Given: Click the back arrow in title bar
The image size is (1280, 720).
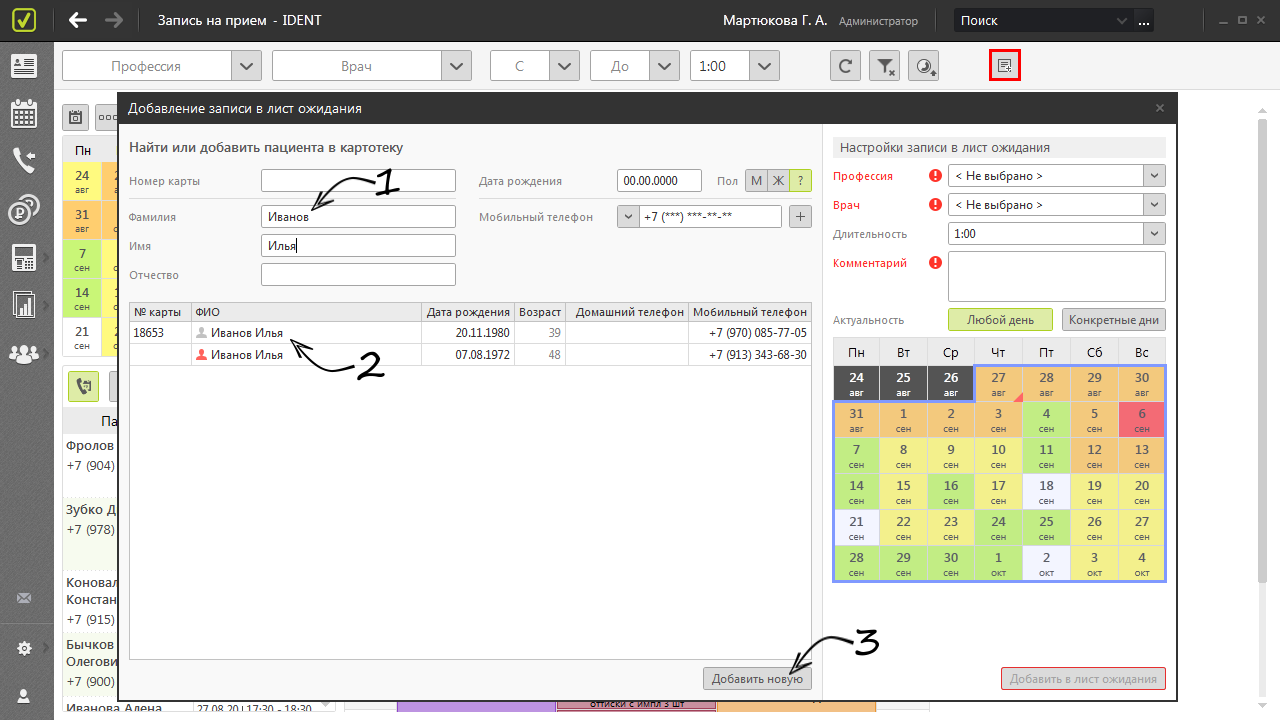Looking at the screenshot, I should [x=78, y=20].
